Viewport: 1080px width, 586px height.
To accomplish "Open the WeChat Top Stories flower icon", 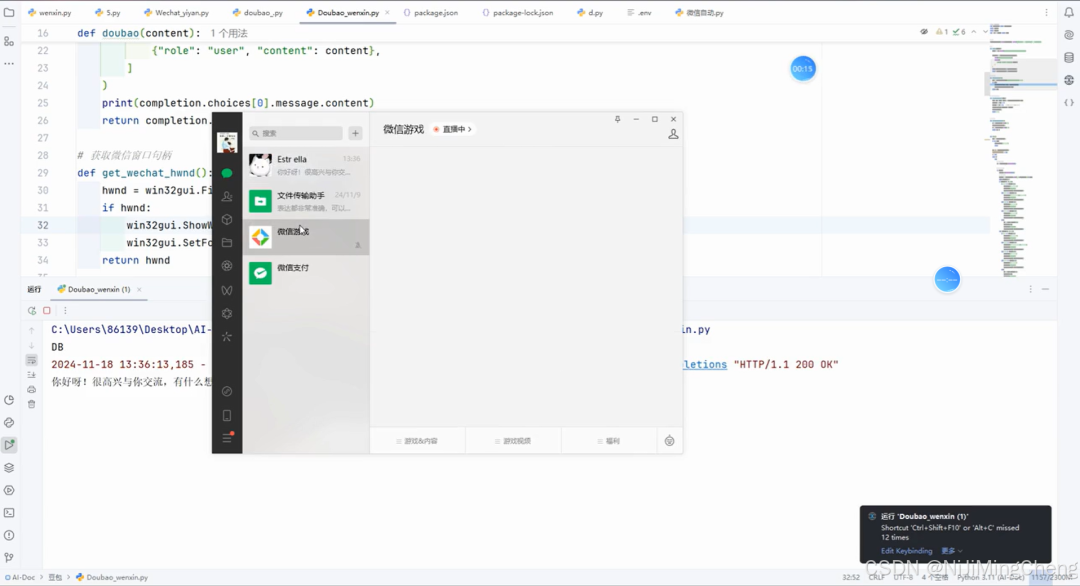I will (227, 313).
